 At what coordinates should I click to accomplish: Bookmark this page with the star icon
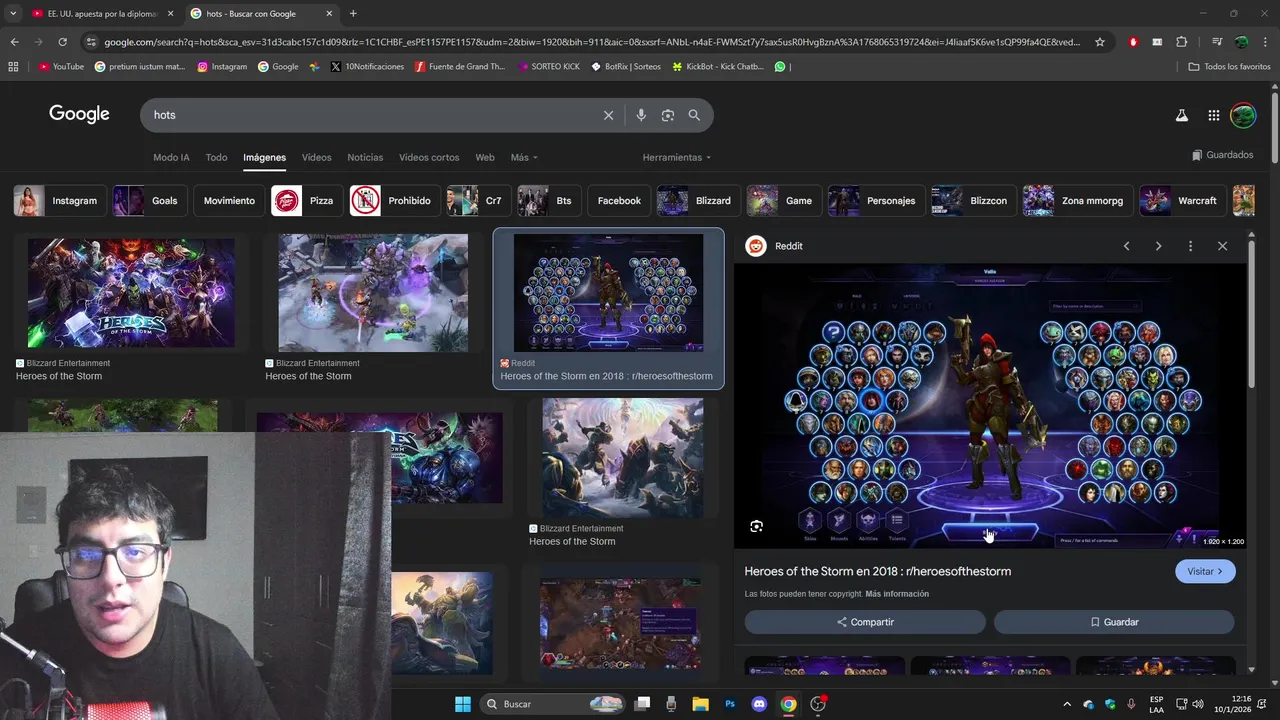tap(1100, 42)
